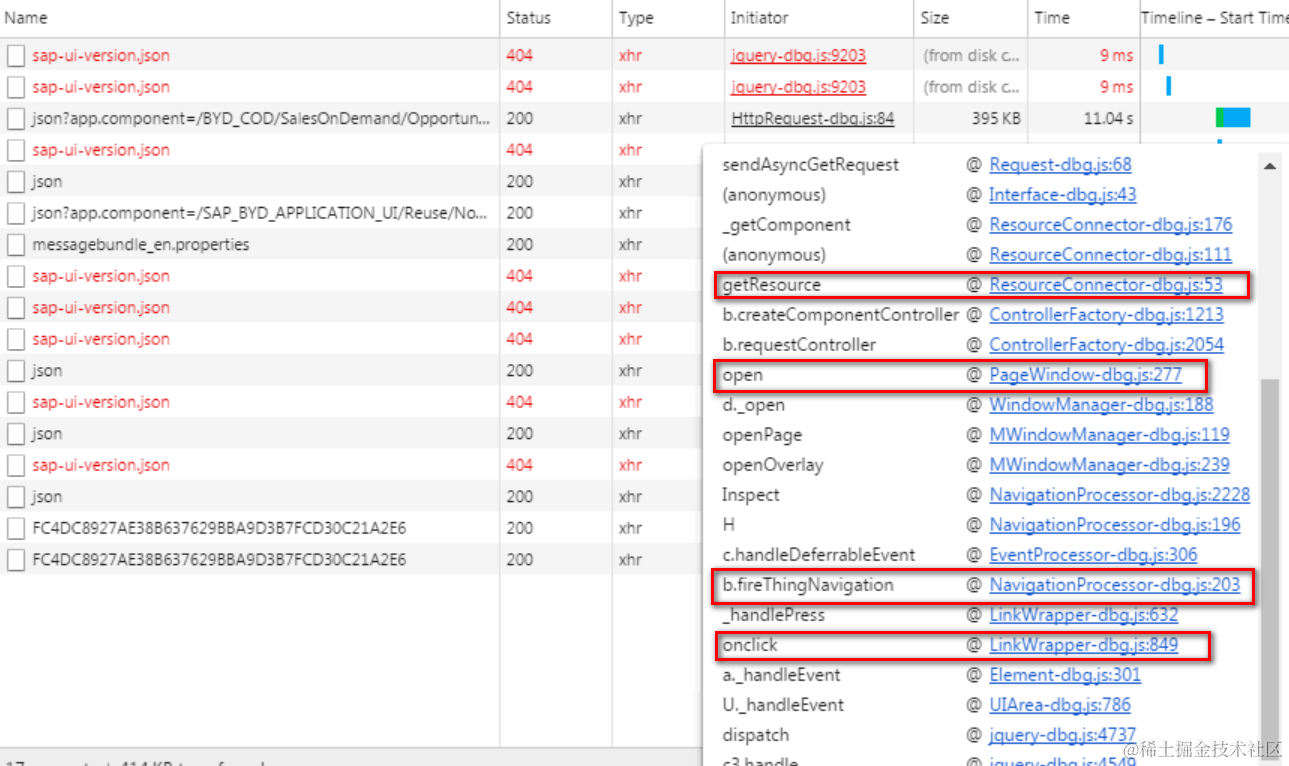Click the b.createComponentController frame name
1289x766 pixels.
click(840, 315)
